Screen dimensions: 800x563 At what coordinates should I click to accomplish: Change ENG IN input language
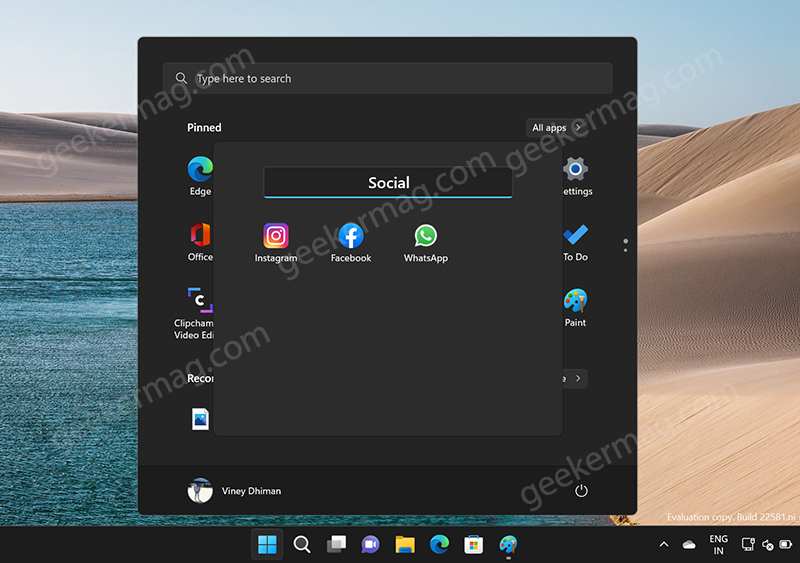click(718, 545)
